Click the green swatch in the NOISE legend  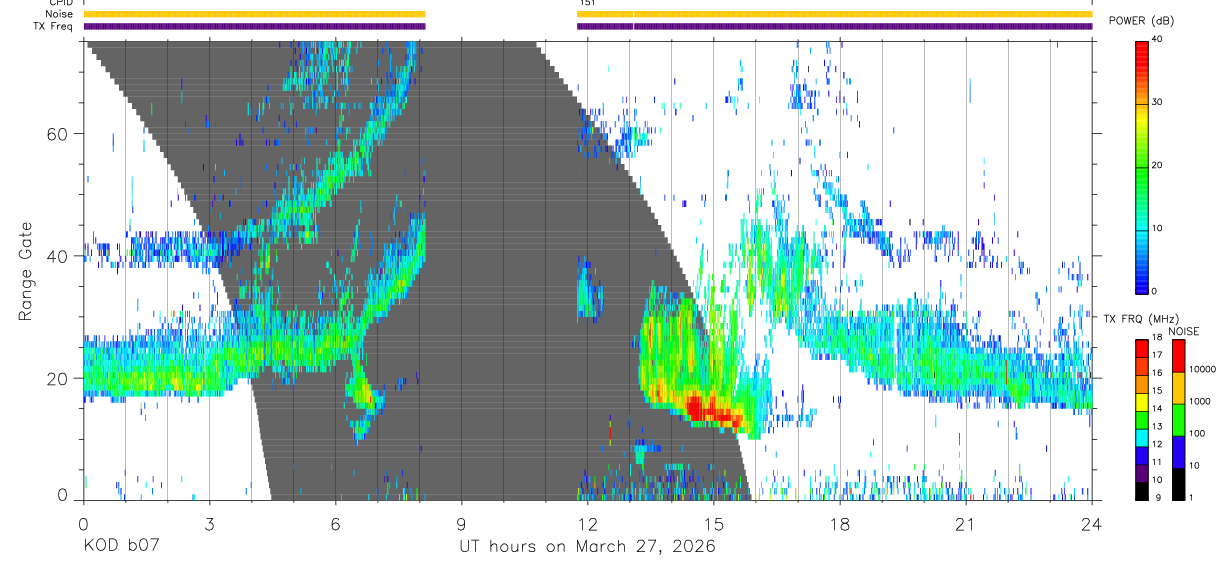(x=1177, y=418)
